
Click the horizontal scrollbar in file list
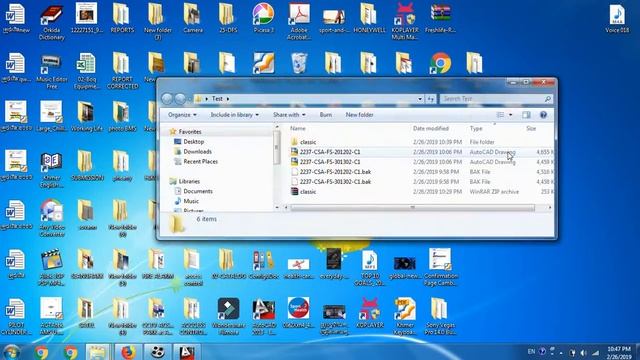pyautogui.click(x=412, y=208)
